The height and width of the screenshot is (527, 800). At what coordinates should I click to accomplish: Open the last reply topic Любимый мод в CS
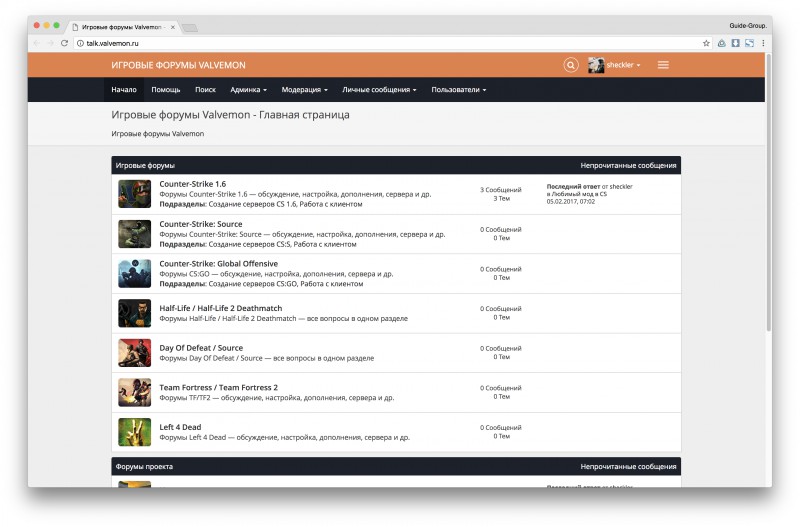(580, 194)
